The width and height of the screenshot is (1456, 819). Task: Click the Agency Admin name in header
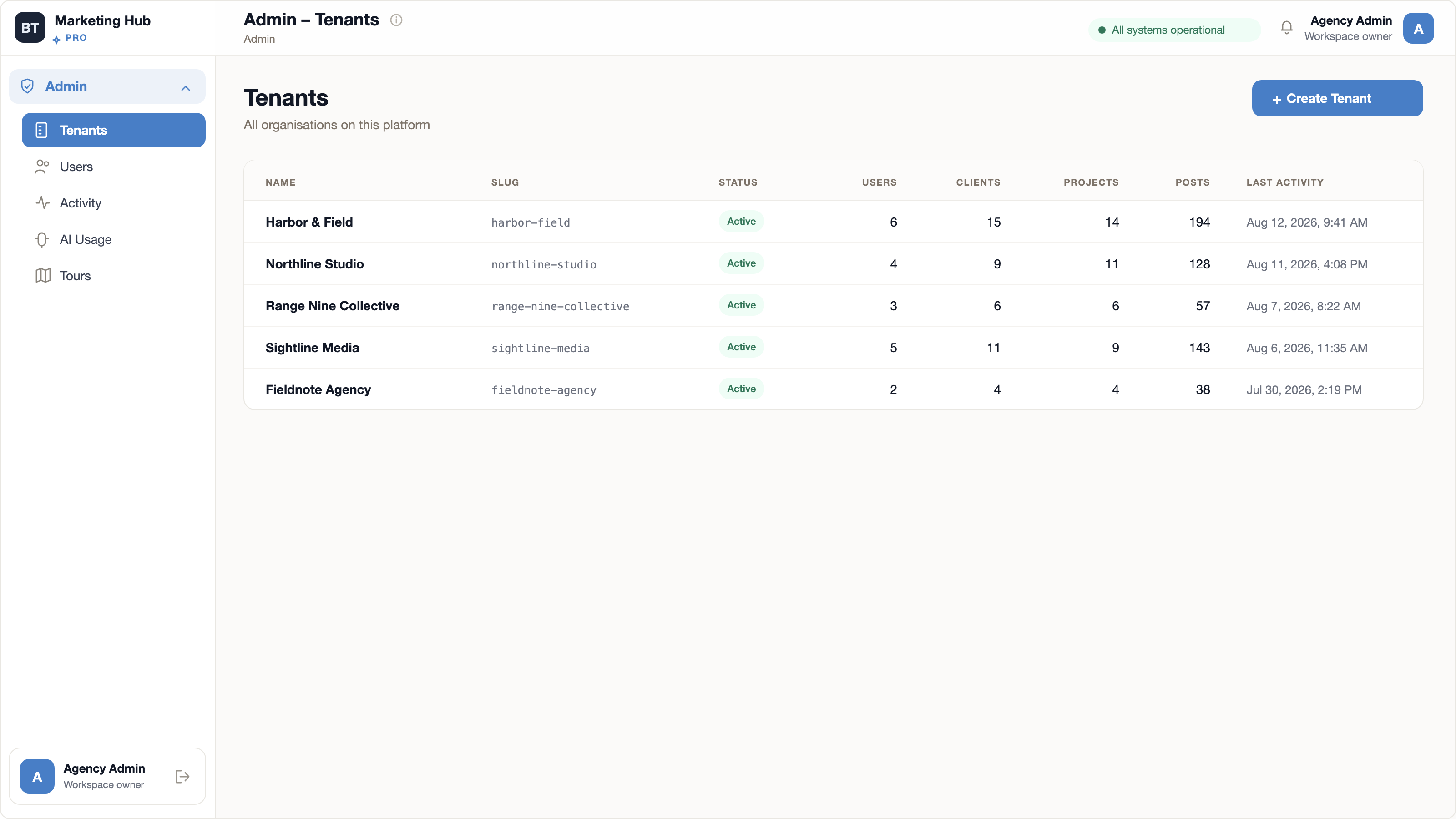pyautogui.click(x=1351, y=20)
